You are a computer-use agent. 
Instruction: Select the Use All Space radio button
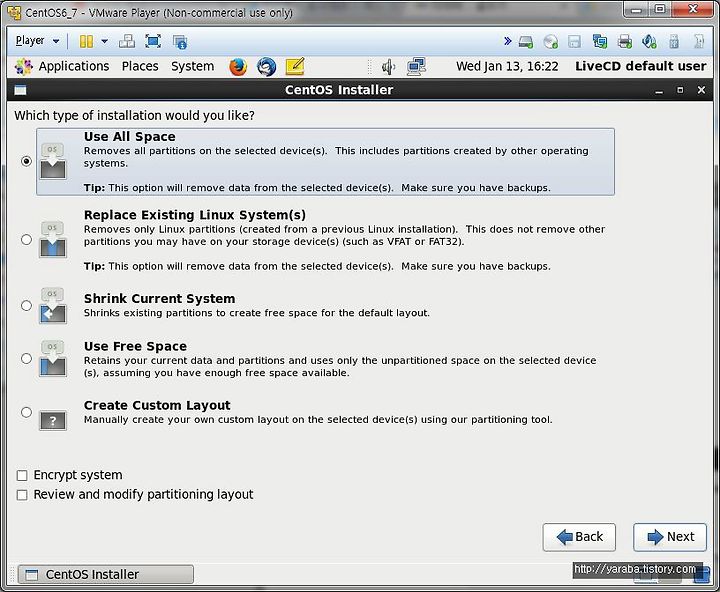pyautogui.click(x=26, y=161)
